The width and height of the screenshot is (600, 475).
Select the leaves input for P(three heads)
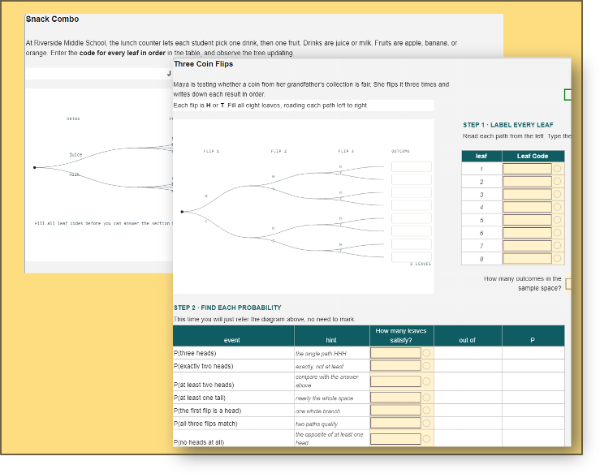pos(395,353)
